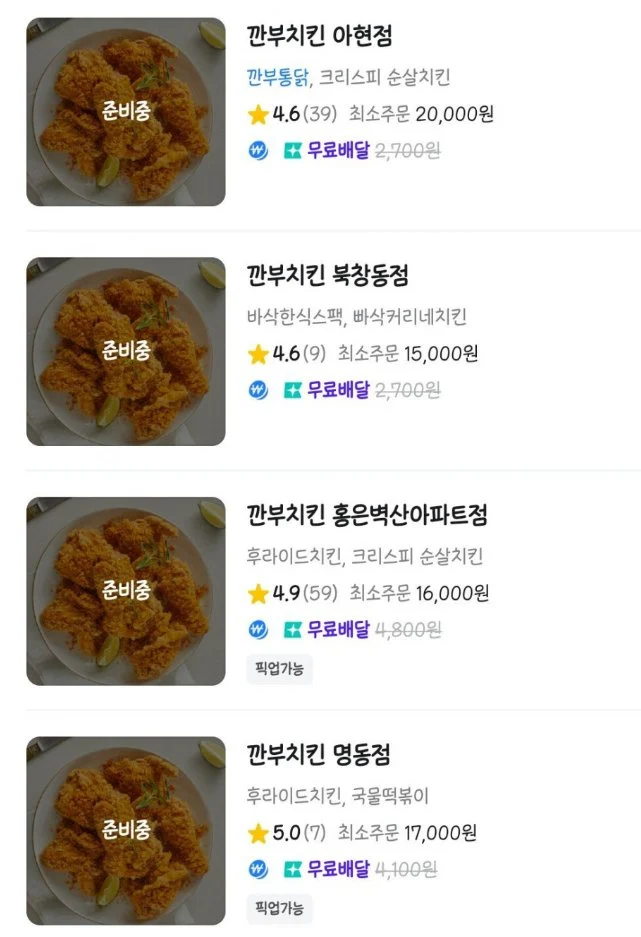Click the 4.6 (39) rating text for 아현점
Viewport: 641px width, 937px height.
pos(304,114)
